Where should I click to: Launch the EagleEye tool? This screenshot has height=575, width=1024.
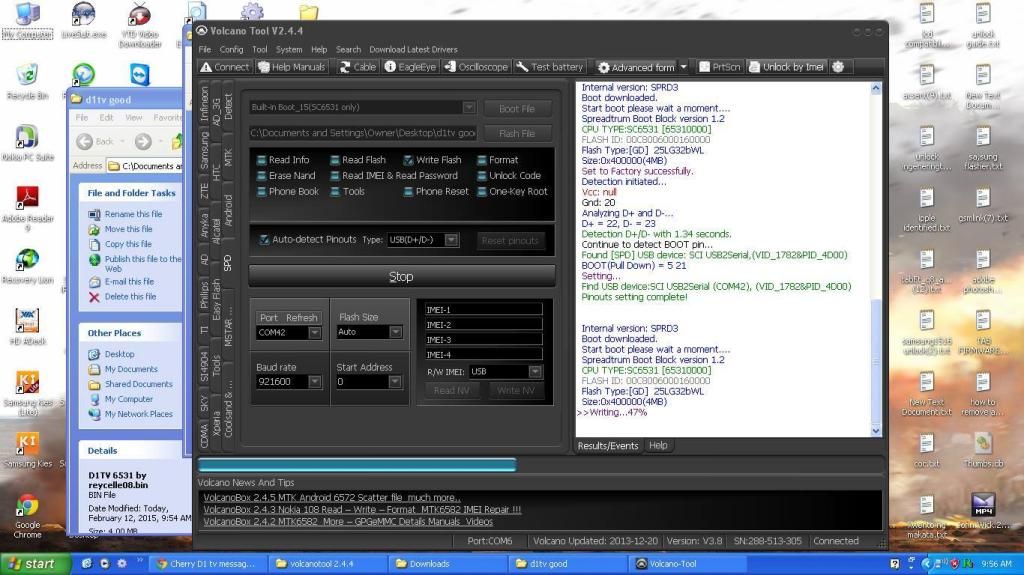[411, 67]
